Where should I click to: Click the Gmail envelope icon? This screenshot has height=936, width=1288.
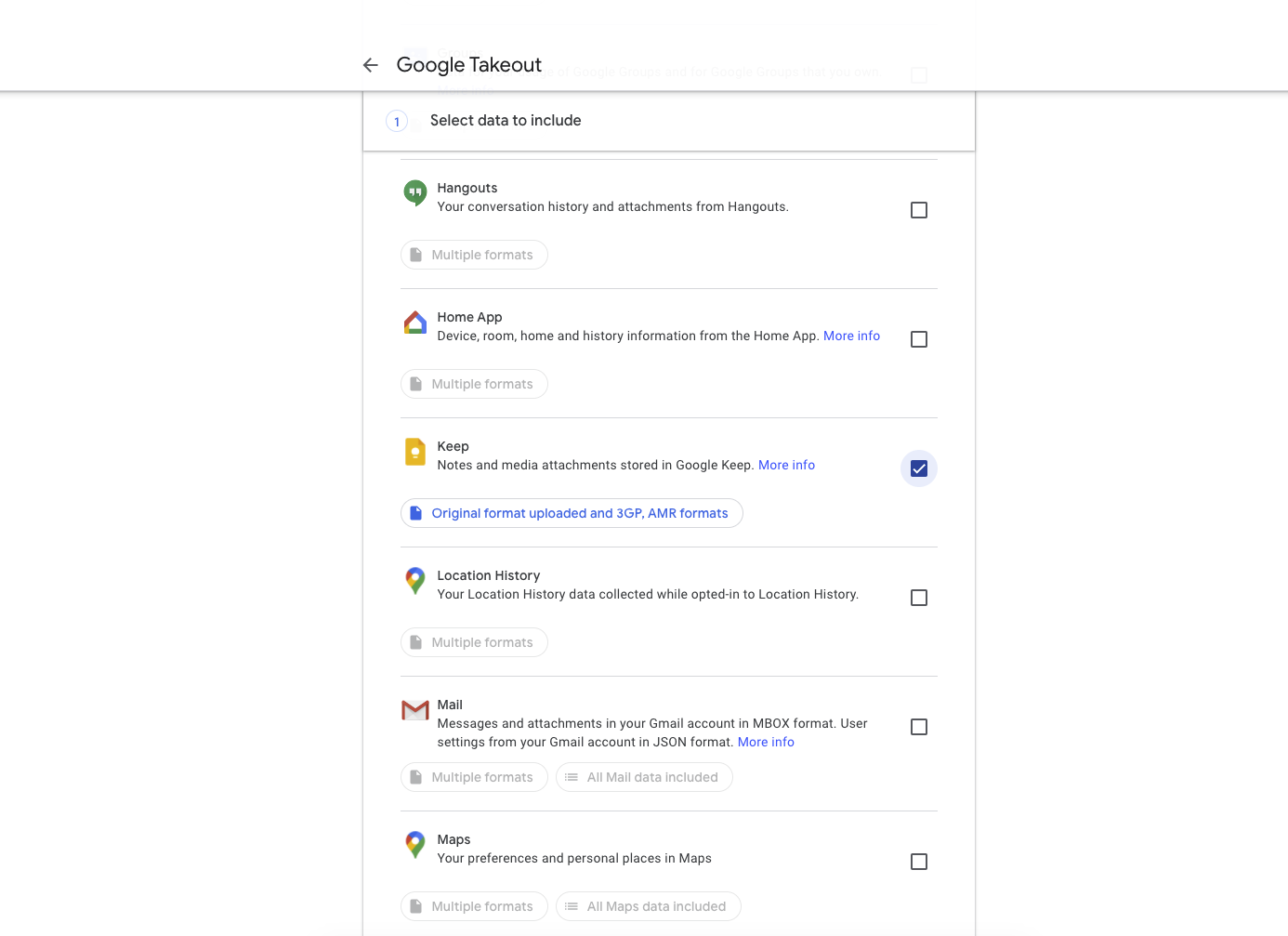pos(415,710)
